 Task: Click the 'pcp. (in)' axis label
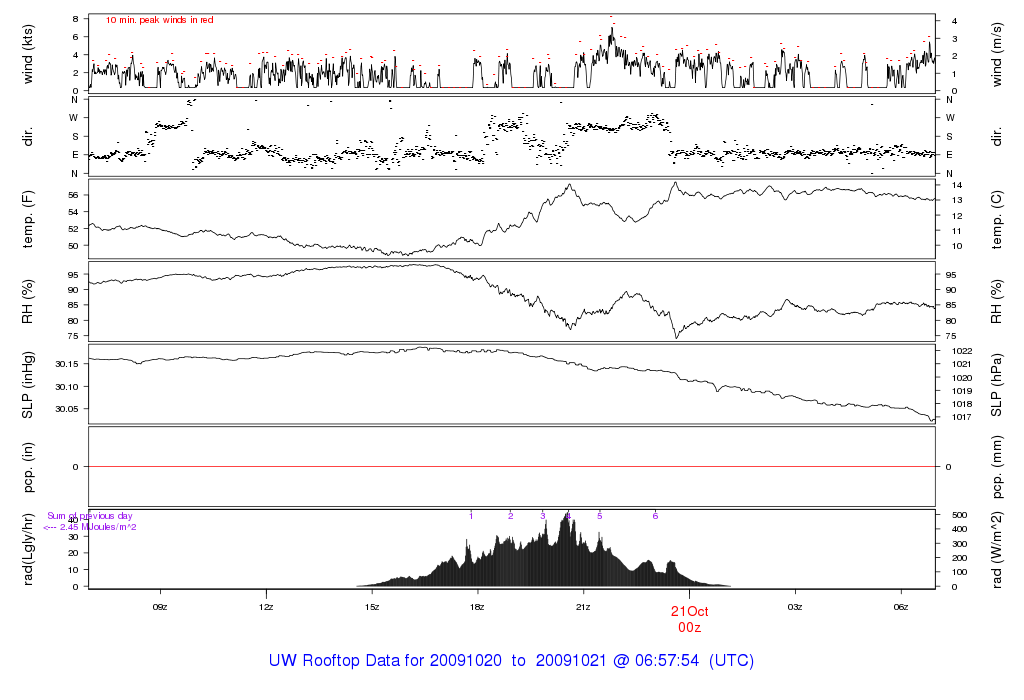pos(29,466)
